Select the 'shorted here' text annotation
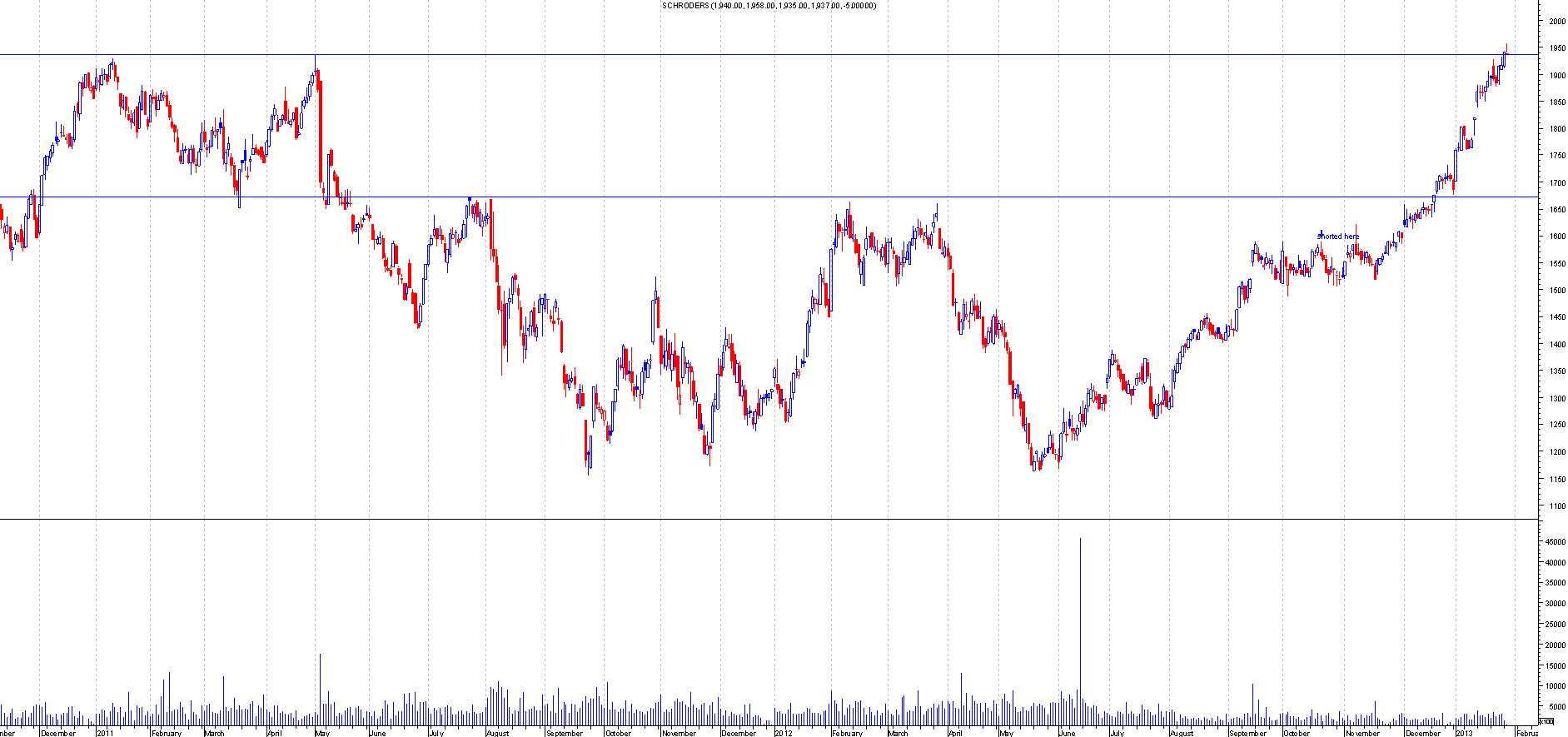1568x737 pixels. [1337, 237]
